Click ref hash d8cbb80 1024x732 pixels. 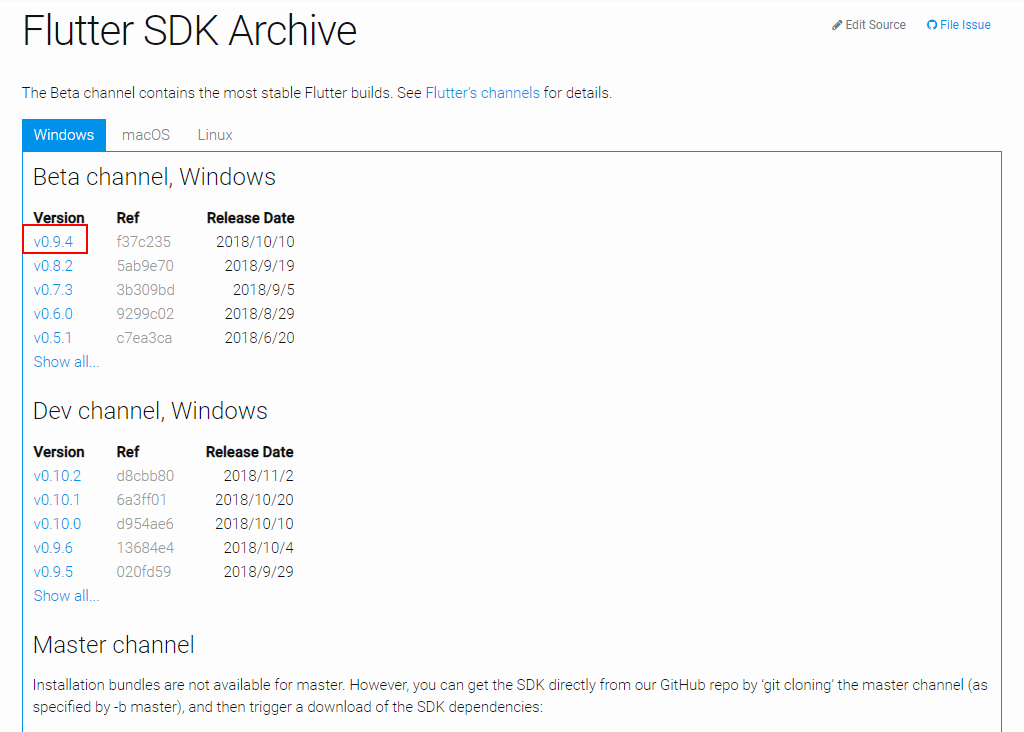145,476
